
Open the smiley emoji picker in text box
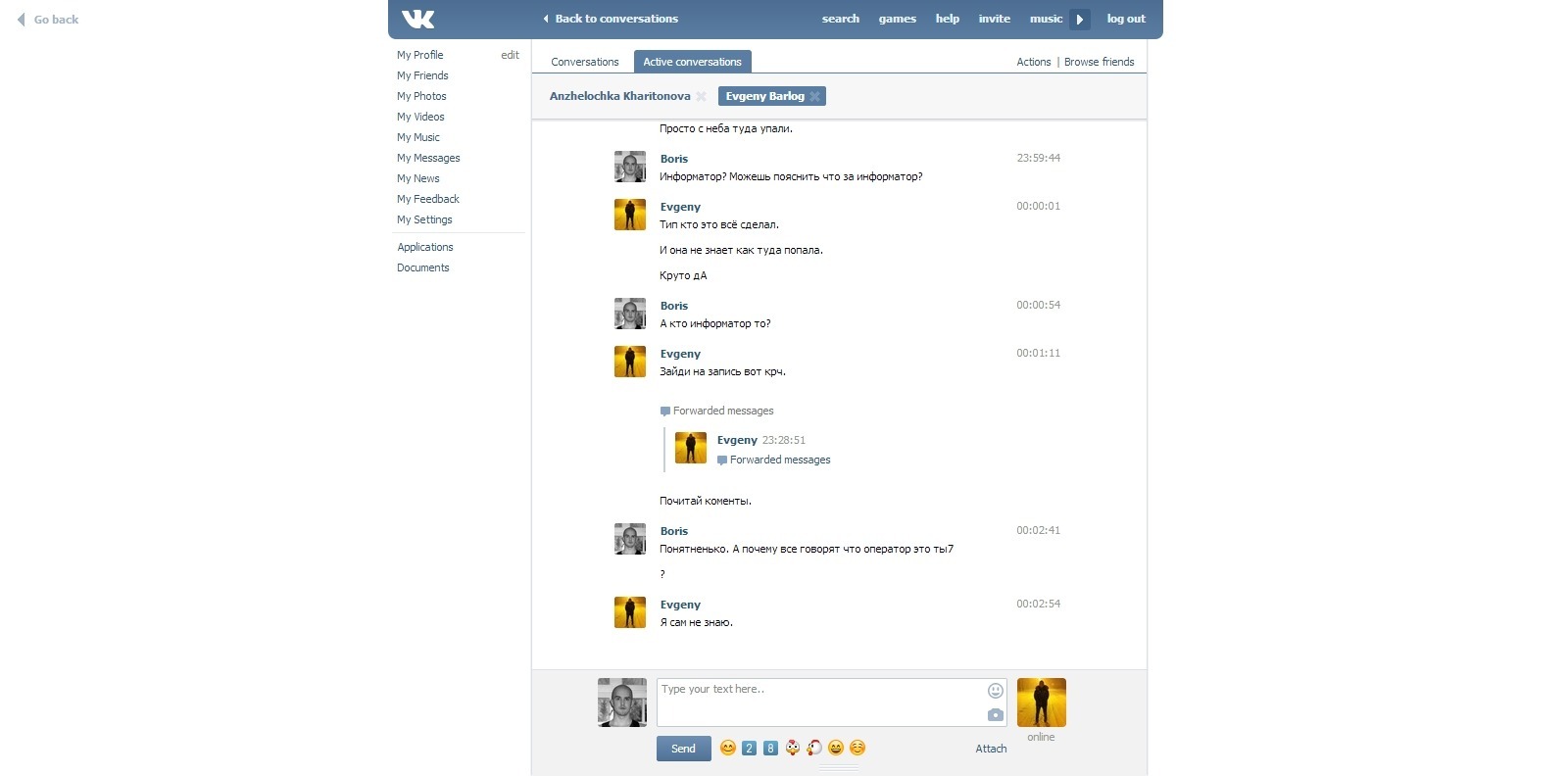click(x=996, y=691)
